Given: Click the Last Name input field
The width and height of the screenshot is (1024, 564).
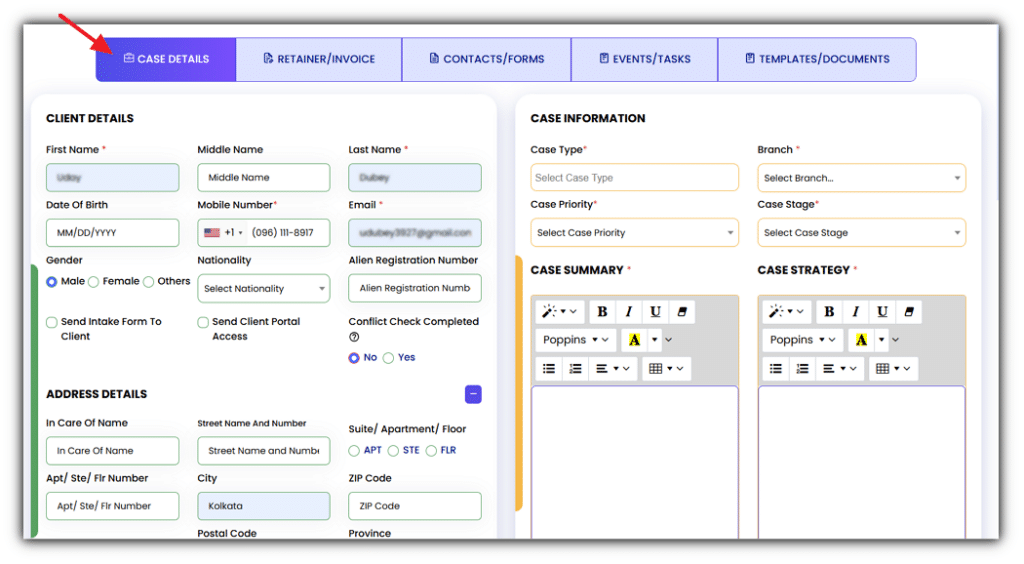Looking at the screenshot, I should pos(415,178).
